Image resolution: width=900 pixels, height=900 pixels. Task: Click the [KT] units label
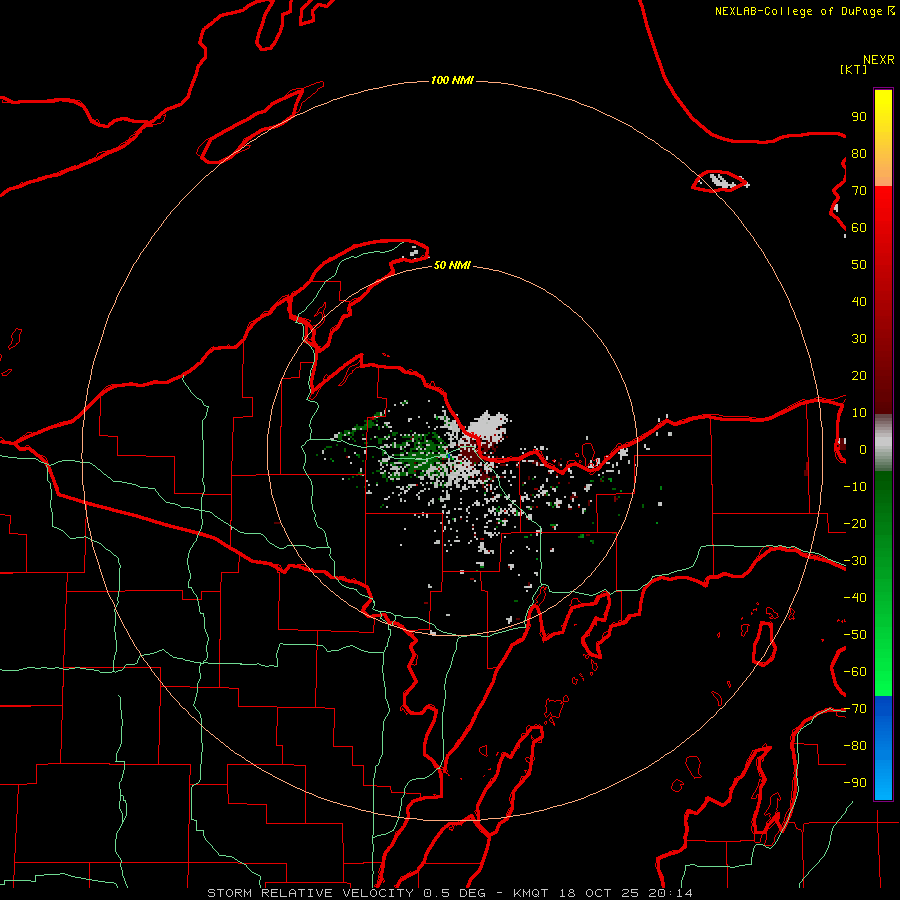click(854, 69)
